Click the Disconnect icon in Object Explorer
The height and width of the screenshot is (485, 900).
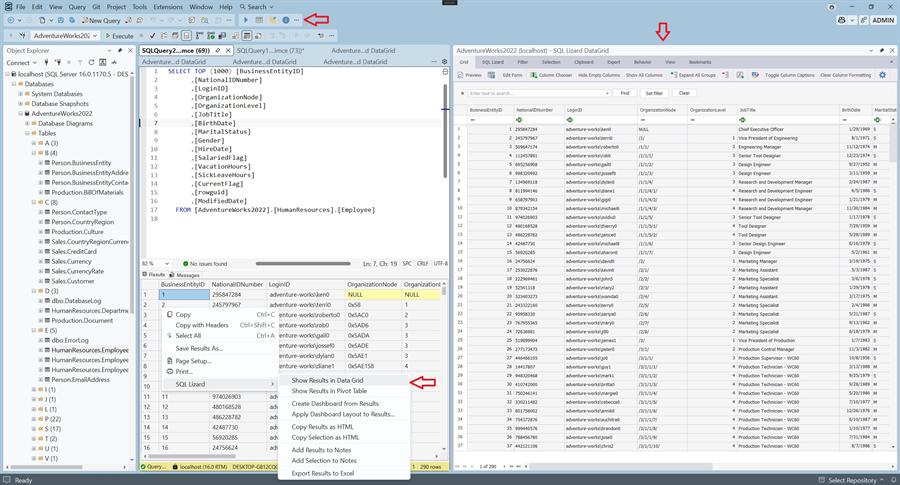(59, 62)
